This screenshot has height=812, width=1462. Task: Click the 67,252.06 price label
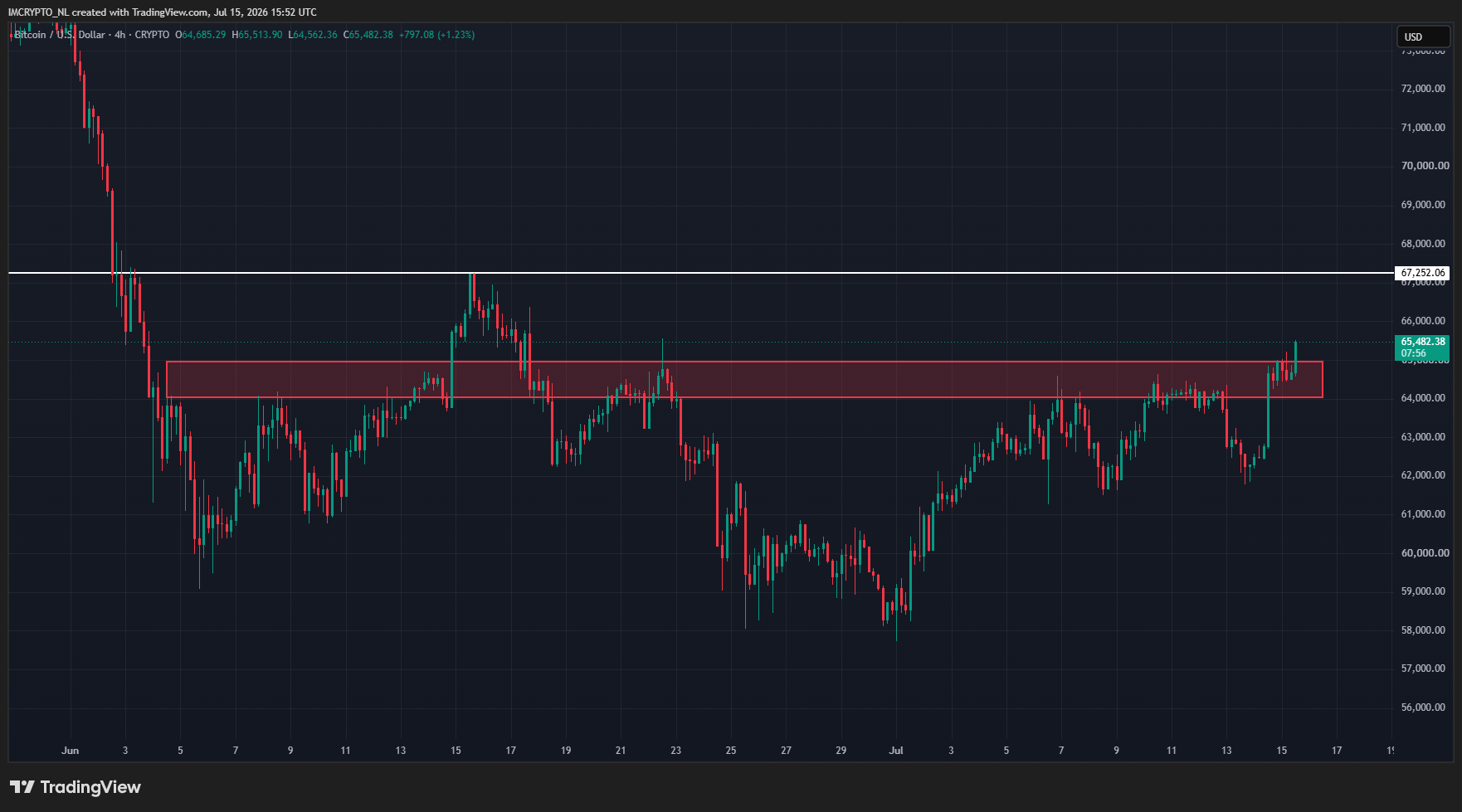click(x=1422, y=273)
